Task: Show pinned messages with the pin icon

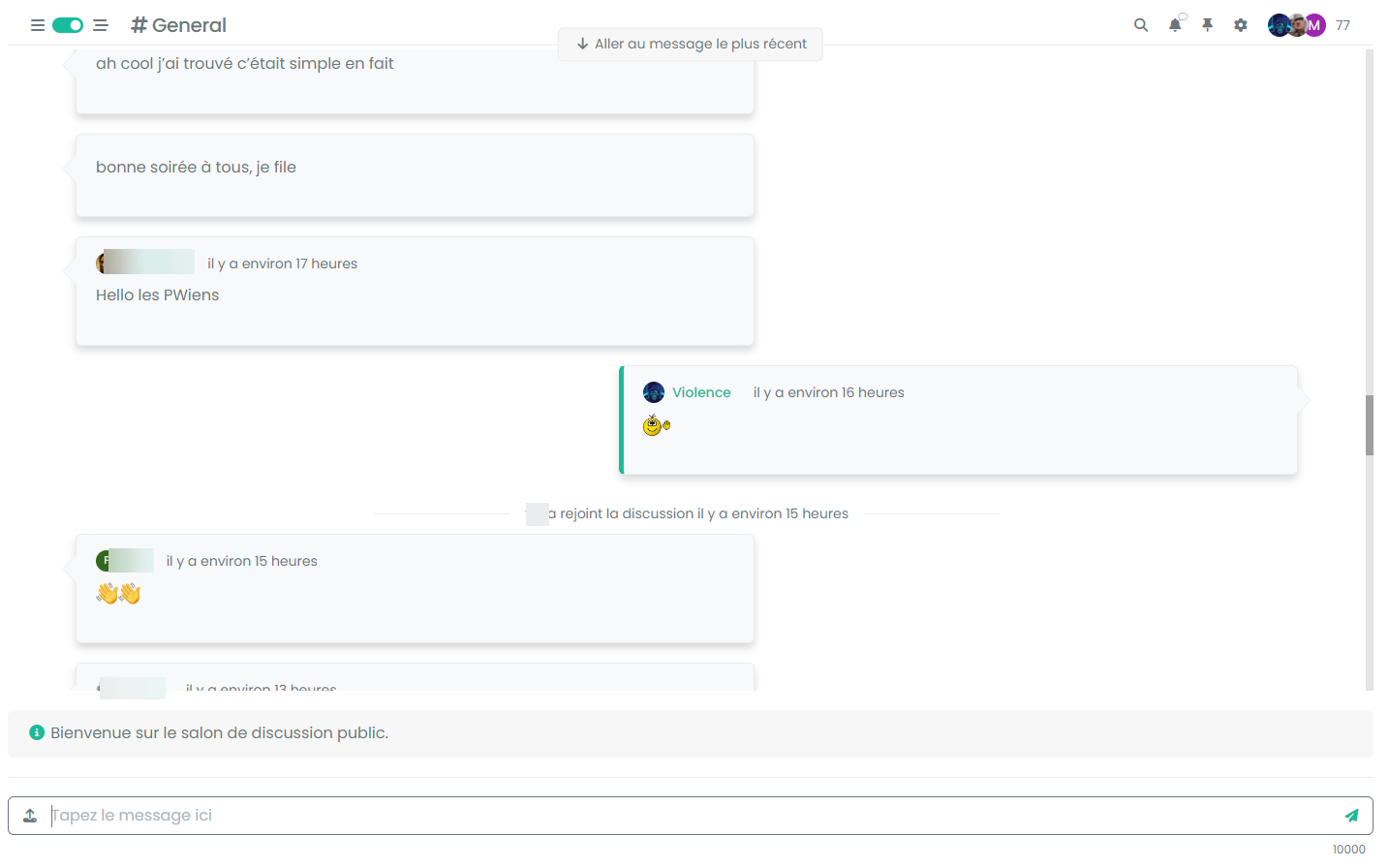Action: coord(1207,25)
